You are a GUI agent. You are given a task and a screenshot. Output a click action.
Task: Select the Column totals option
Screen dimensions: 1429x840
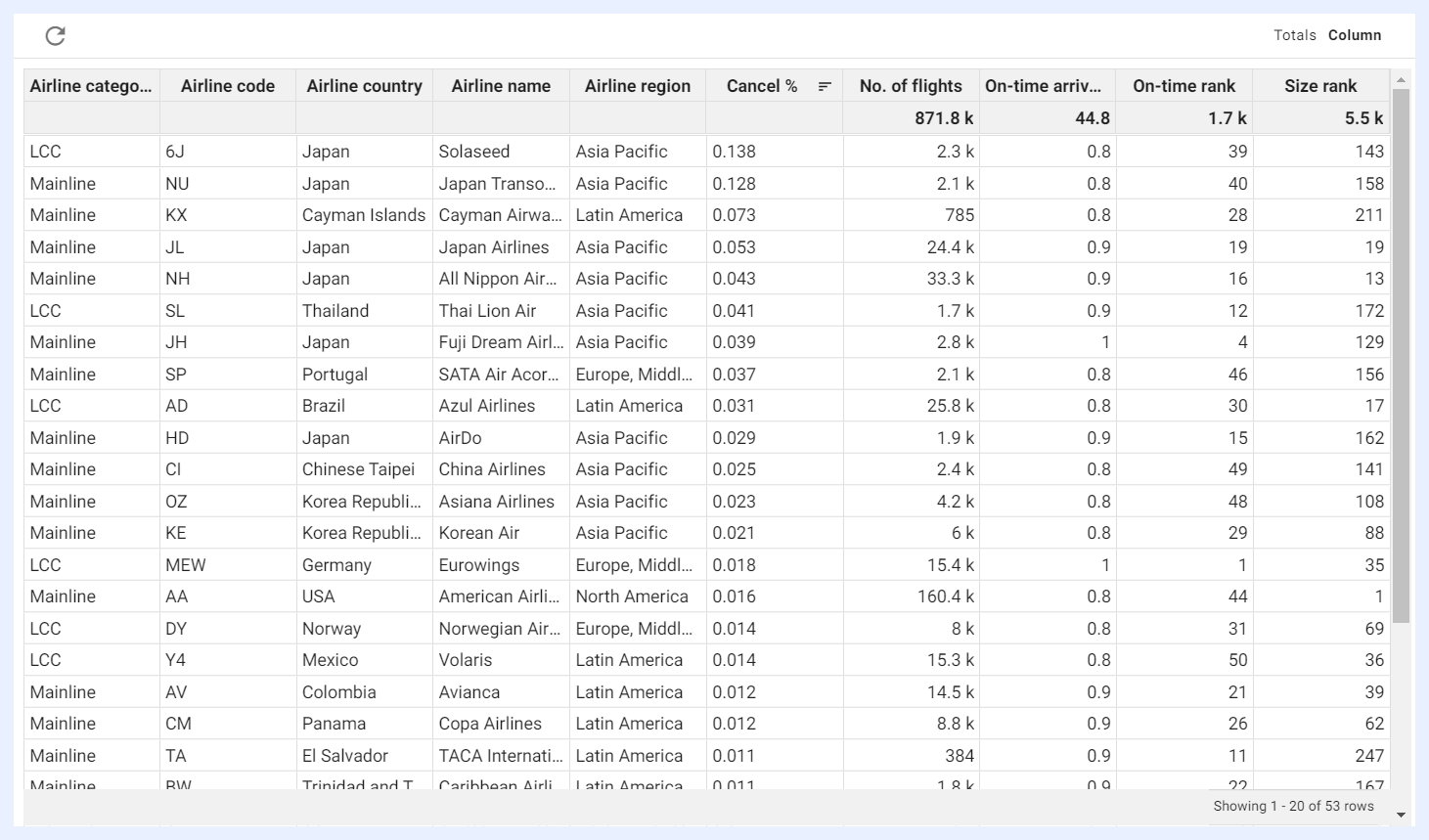1355,35
